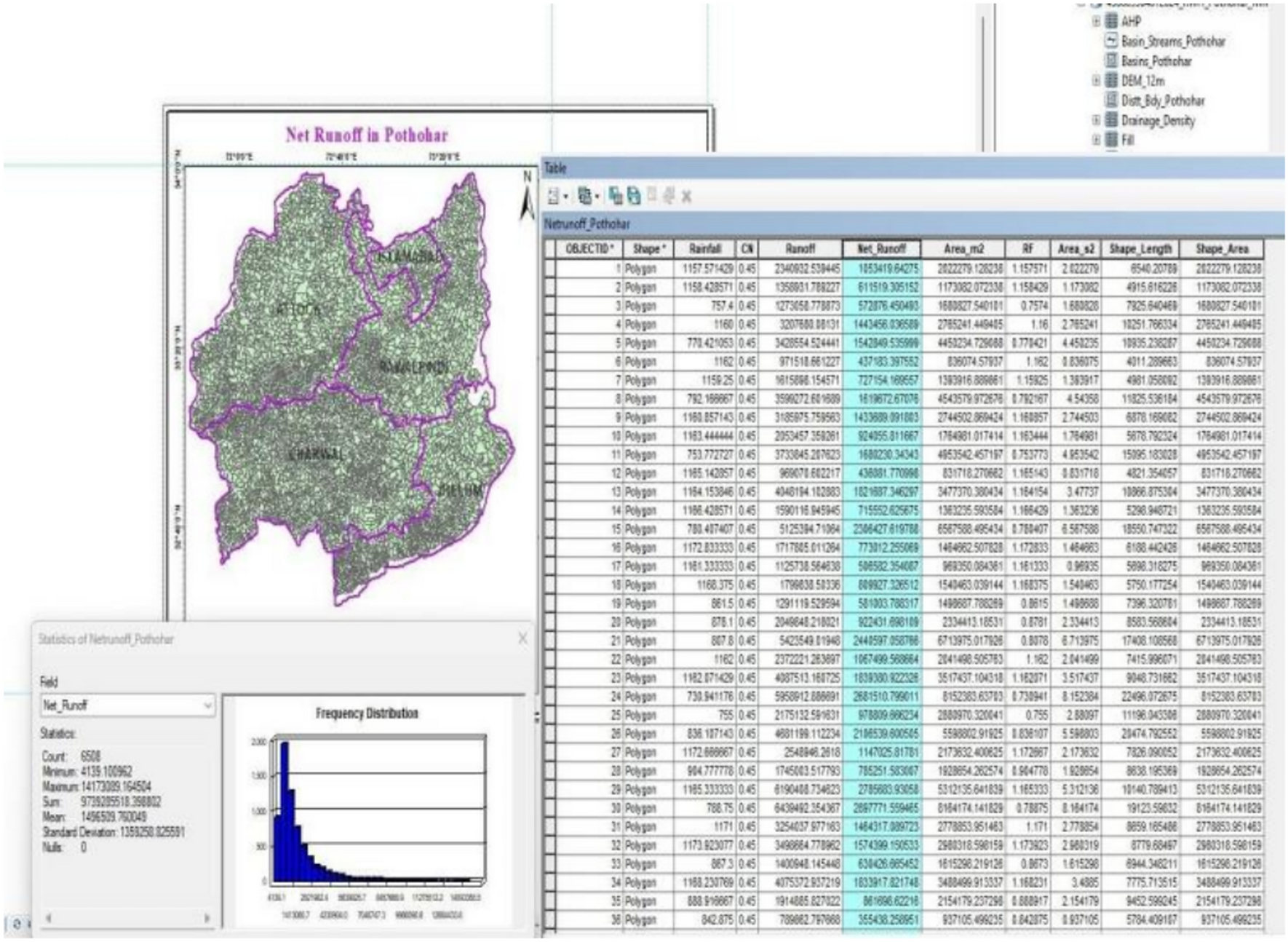Click the statistics list right scroll arrow
The image size is (1288, 942).
(x=207, y=918)
